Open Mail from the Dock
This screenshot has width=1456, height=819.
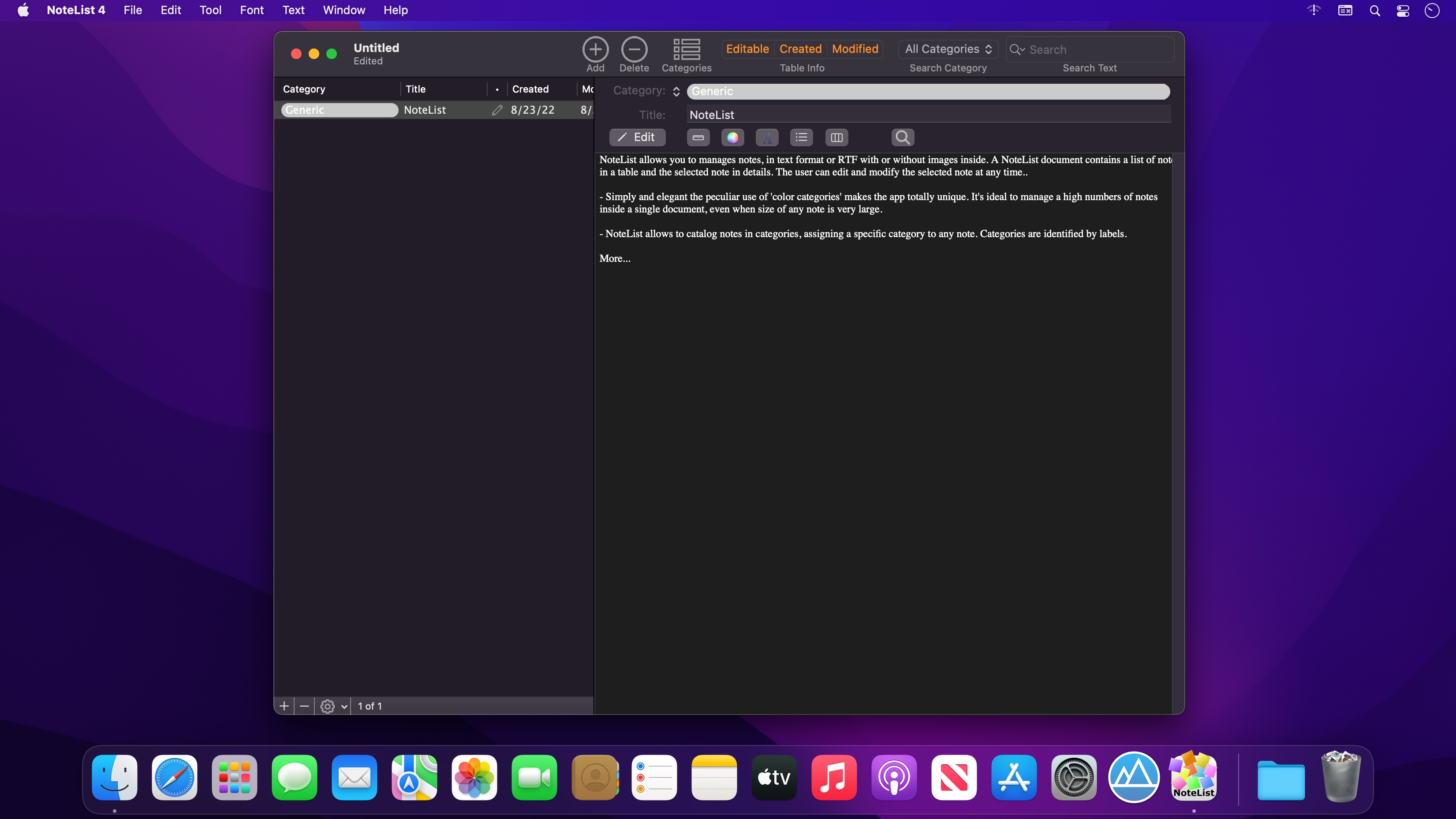click(355, 777)
